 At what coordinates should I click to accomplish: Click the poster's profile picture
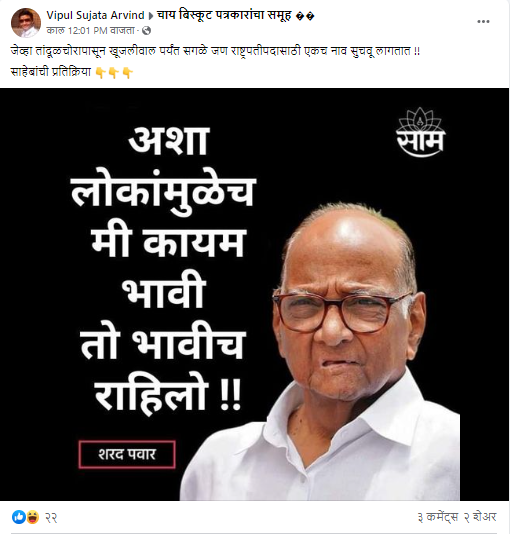click(26, 23)
